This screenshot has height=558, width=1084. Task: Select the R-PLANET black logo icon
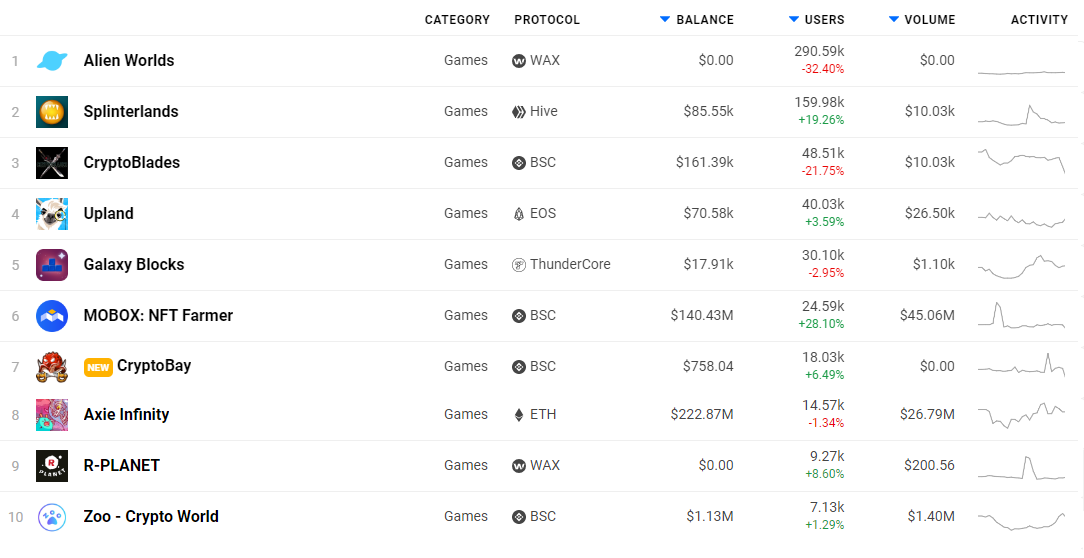[52, 466]
